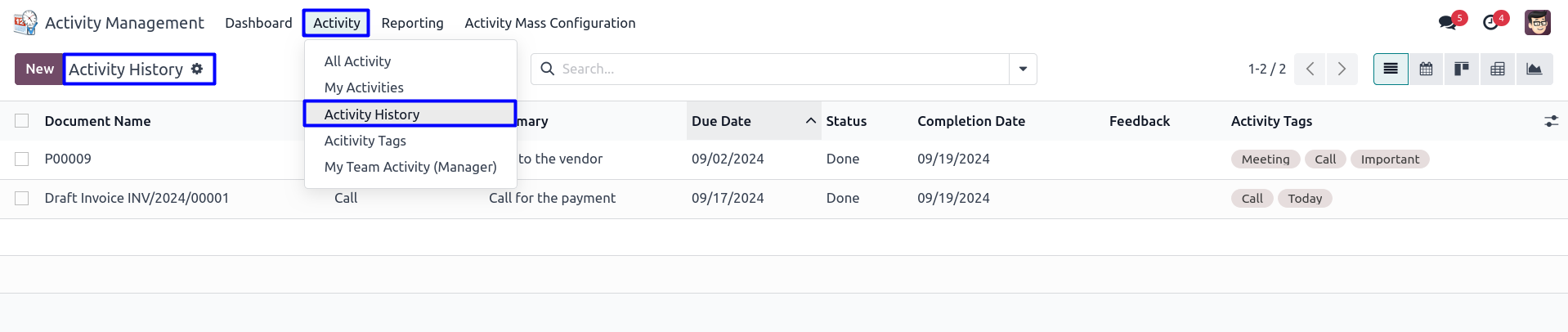Go to the next page arrow

click(1342, 69)
